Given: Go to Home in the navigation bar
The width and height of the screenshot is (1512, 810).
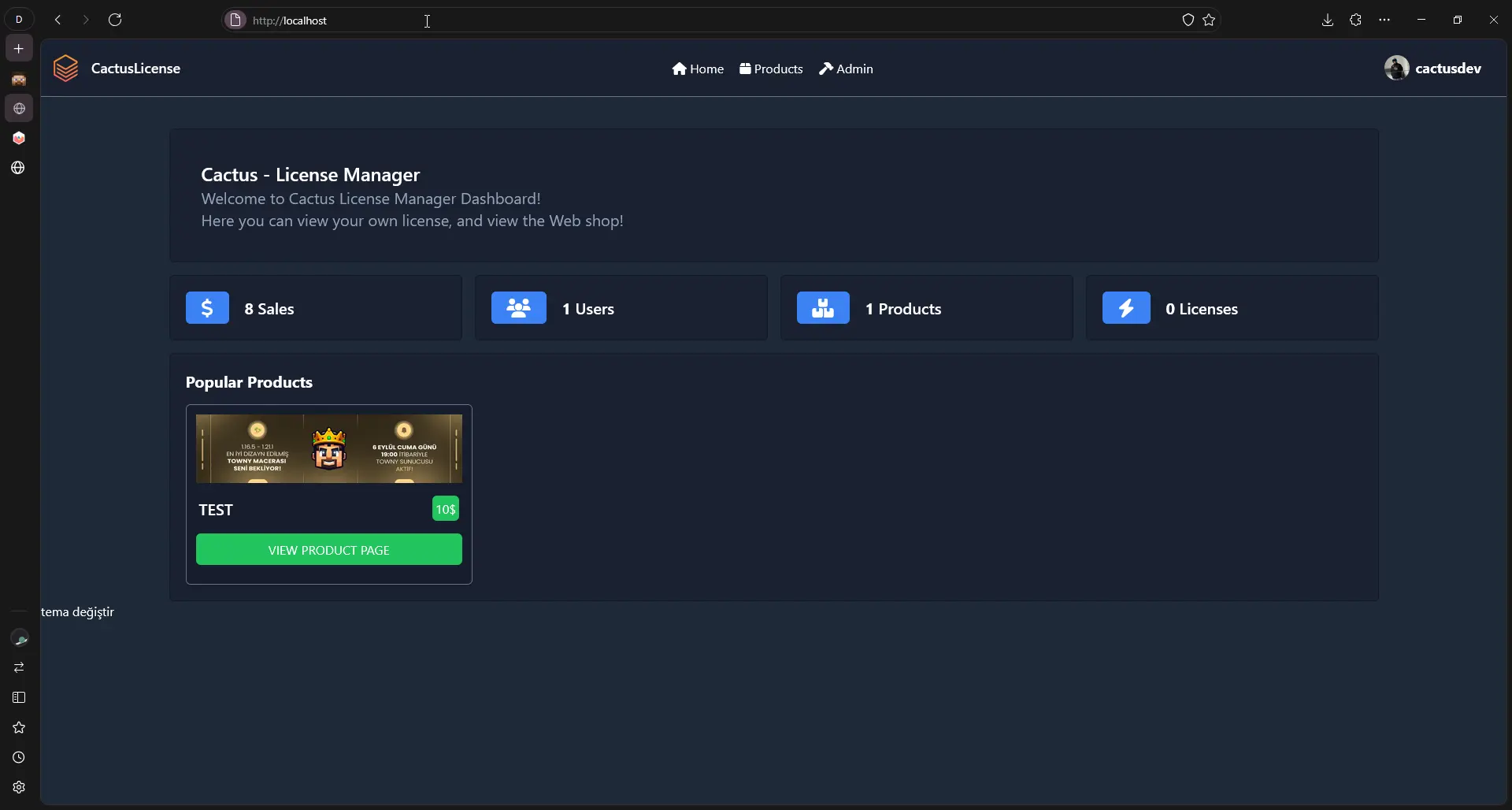Looking at the screenshot, I should [698, 69].
